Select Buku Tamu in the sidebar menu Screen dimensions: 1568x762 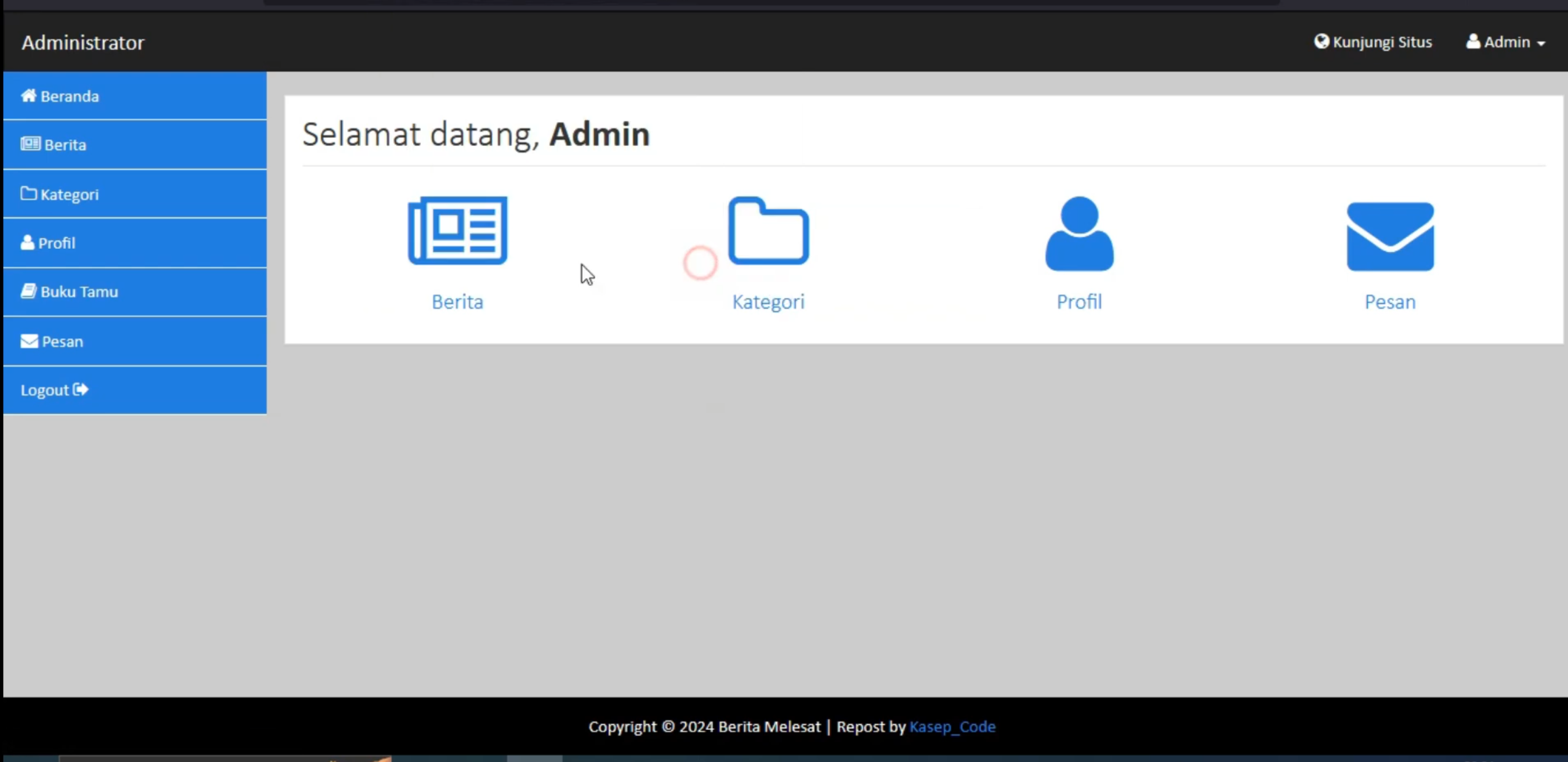click(x=135, y=292)
